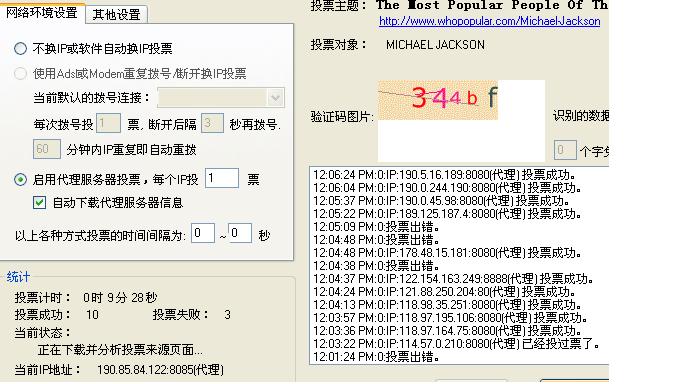Screen dimensions: 683x384
Task: Click the minimum time interval field
Action: click(x=203, y=233)
